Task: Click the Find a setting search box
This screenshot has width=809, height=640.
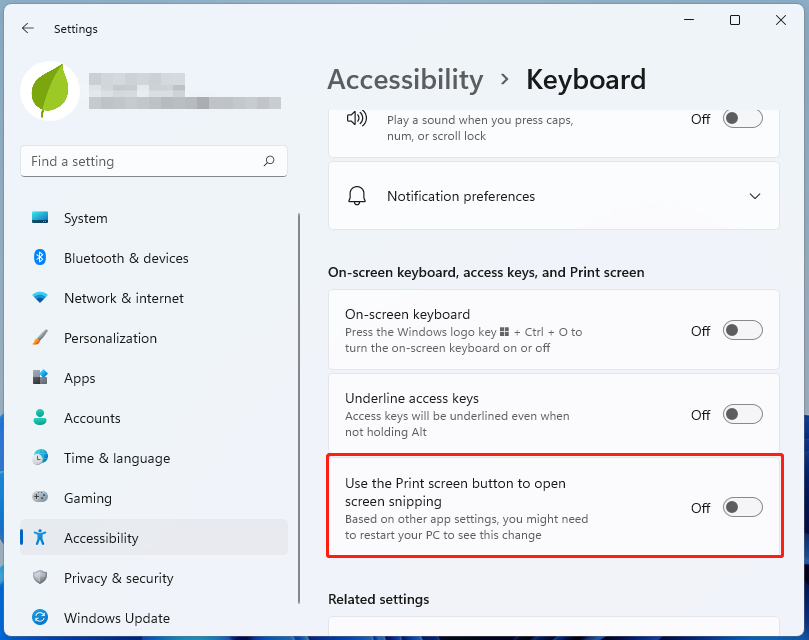Action: click(154, 161)
